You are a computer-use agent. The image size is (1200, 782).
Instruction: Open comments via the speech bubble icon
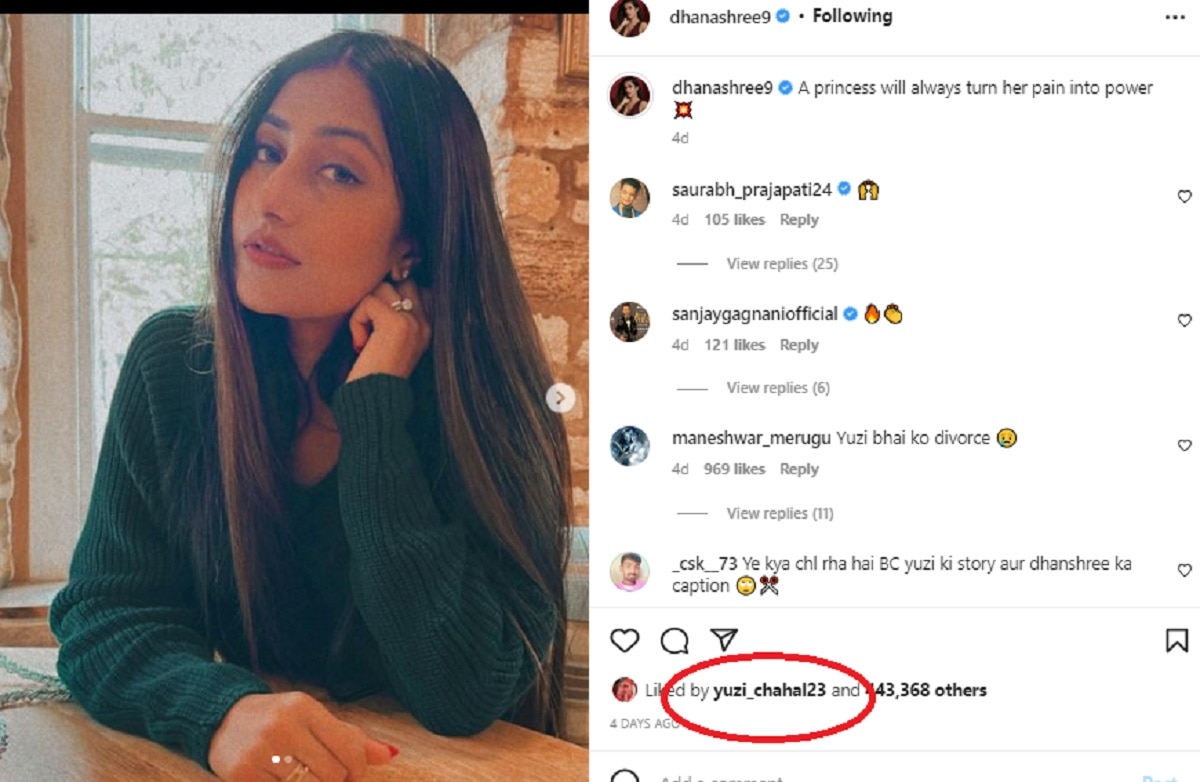pyautogui.click(x=675, y=641)
